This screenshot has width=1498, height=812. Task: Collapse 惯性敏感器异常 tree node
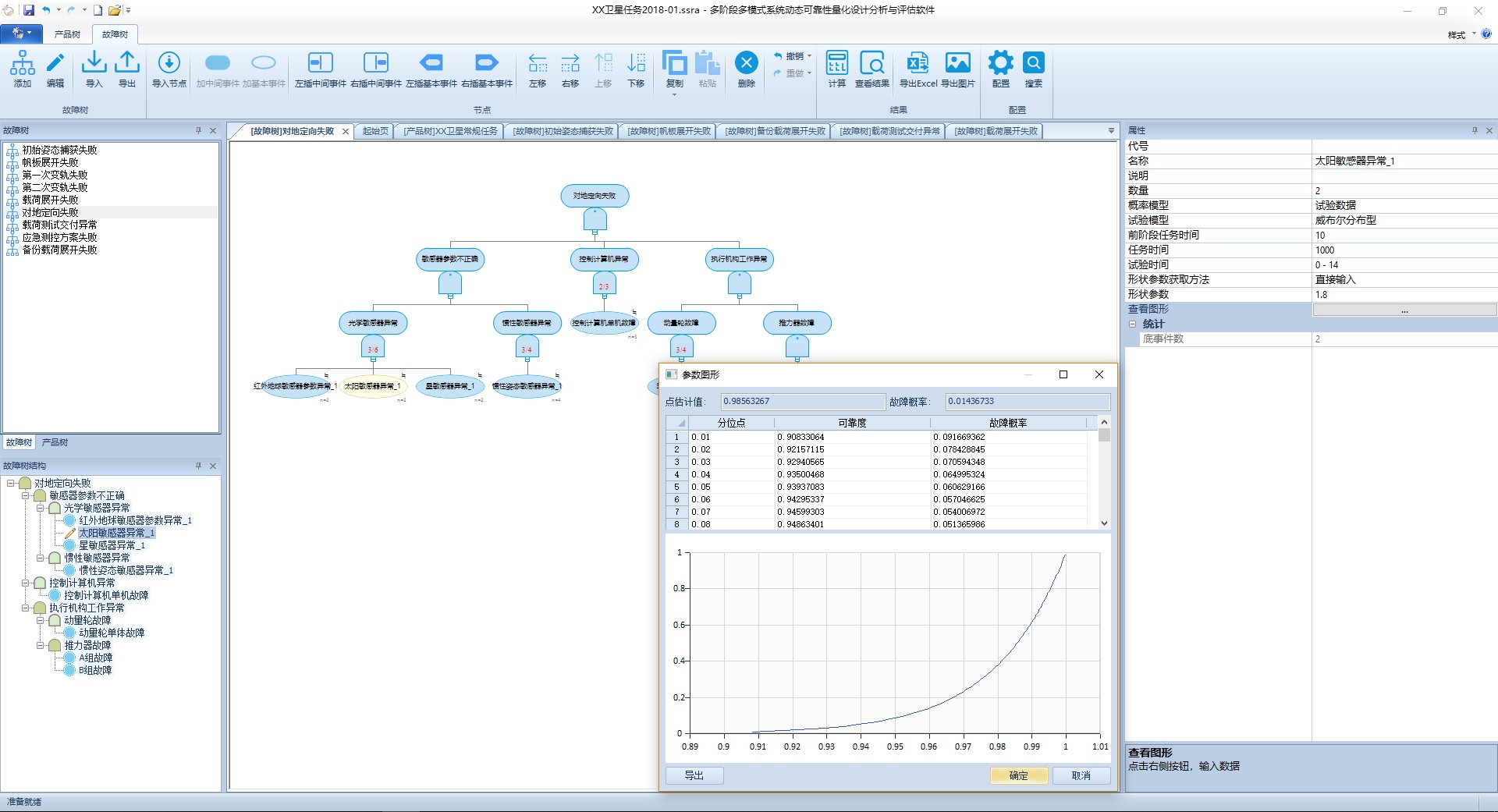(x=41, y=558)
